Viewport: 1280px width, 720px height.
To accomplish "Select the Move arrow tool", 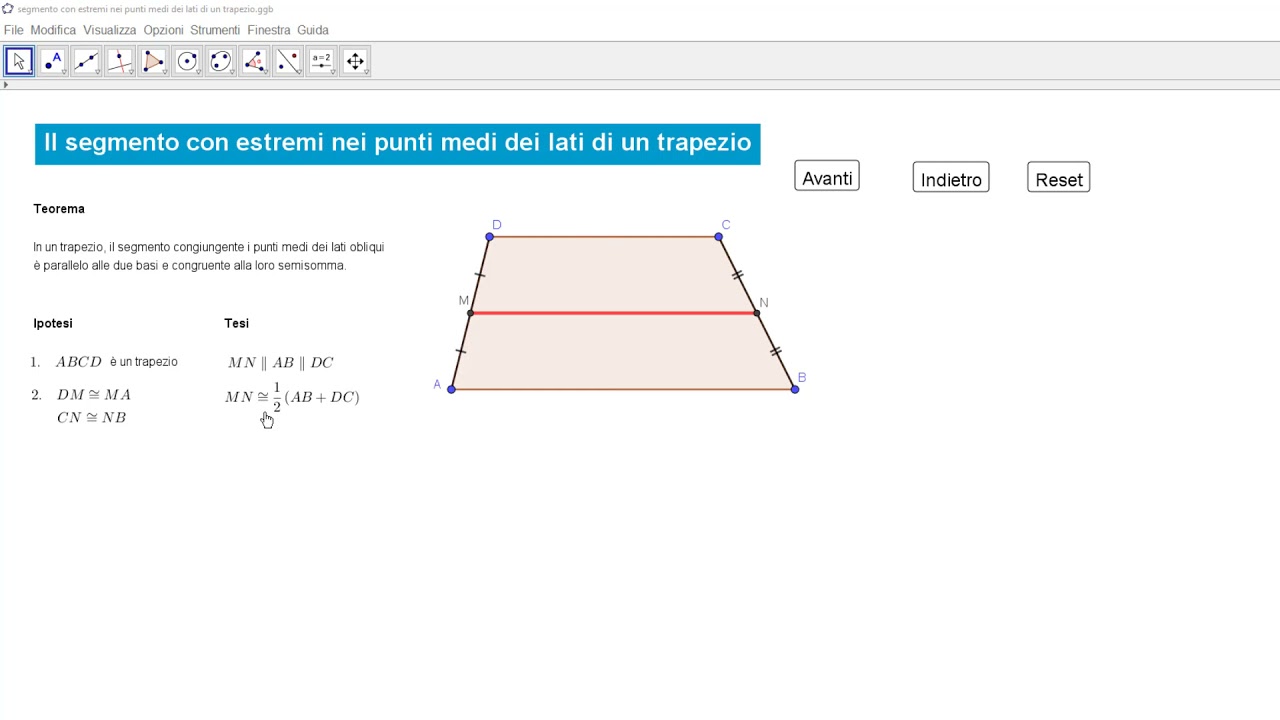I will coord(19,61).
